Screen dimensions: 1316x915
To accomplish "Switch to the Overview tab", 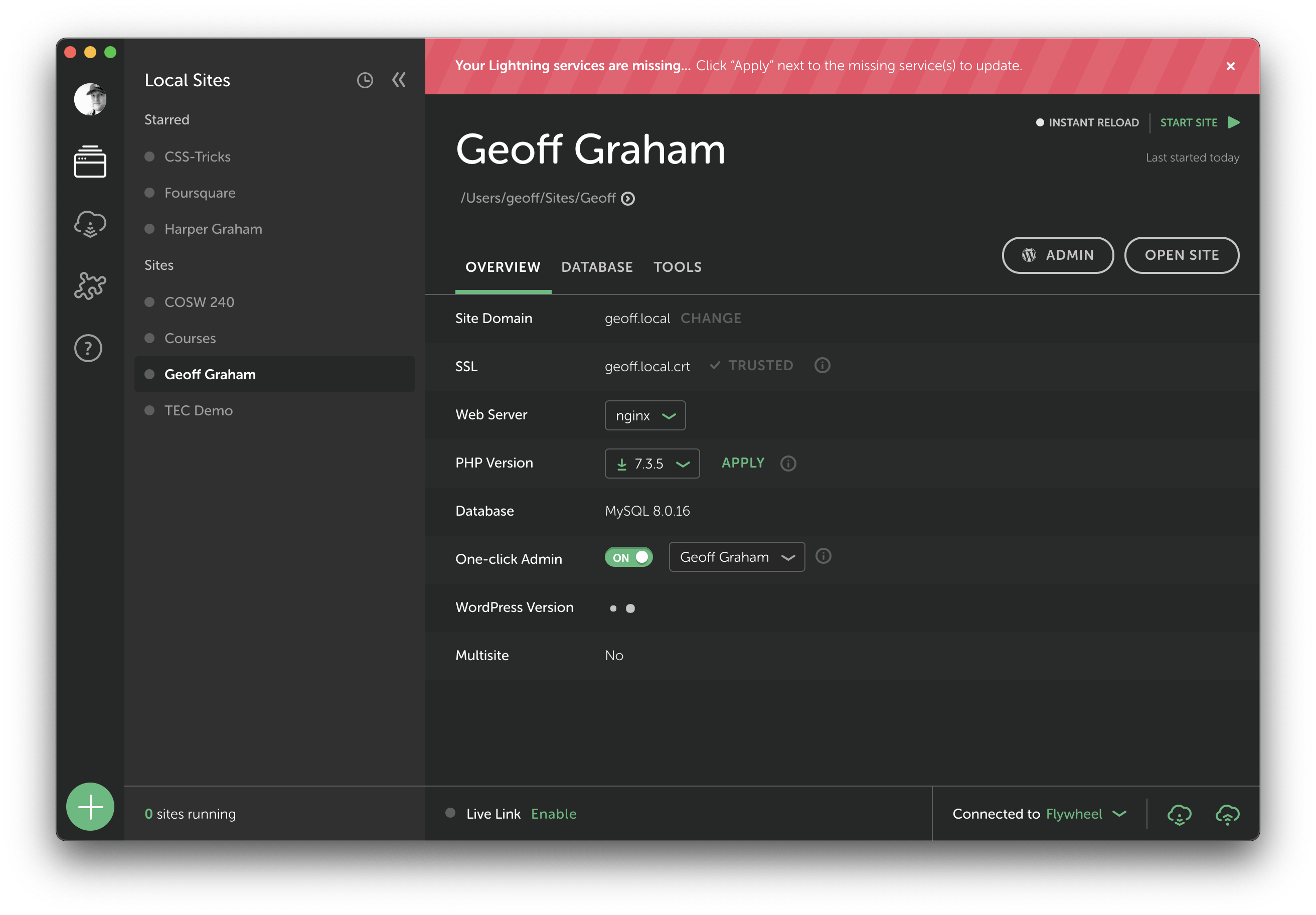I will tap(503, 267).
